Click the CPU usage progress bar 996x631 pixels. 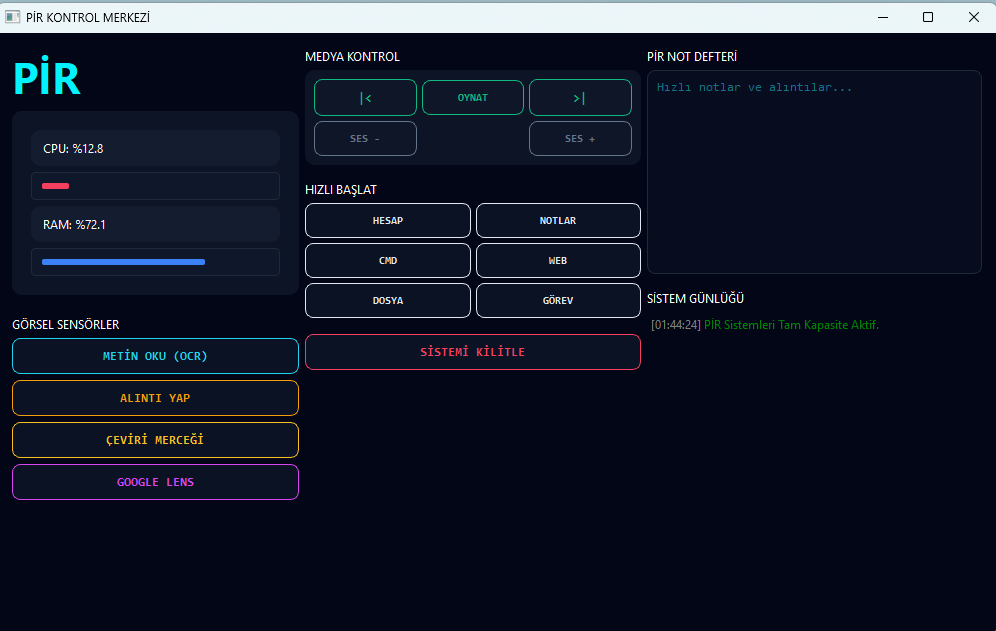point(155,186)
